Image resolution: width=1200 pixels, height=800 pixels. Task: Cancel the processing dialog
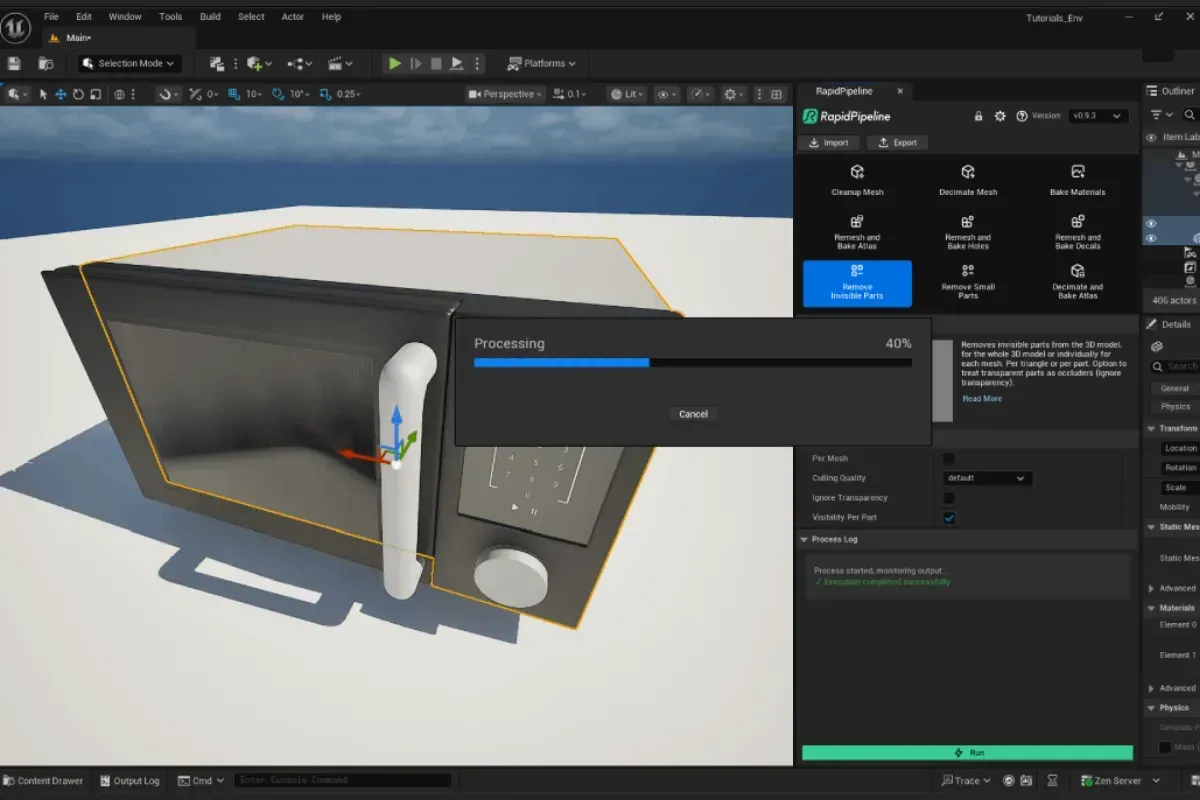(x=693, y=414)
